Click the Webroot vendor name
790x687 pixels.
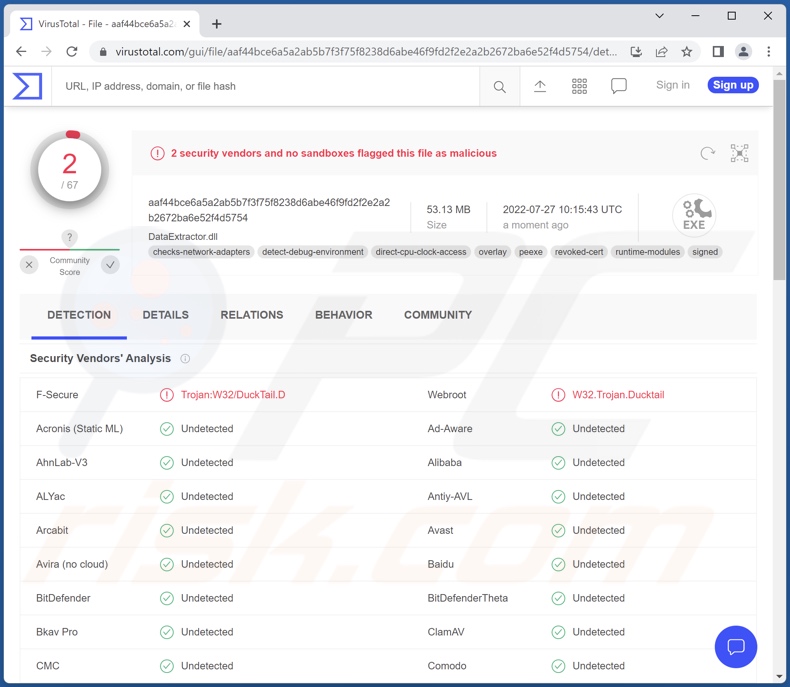447,395
